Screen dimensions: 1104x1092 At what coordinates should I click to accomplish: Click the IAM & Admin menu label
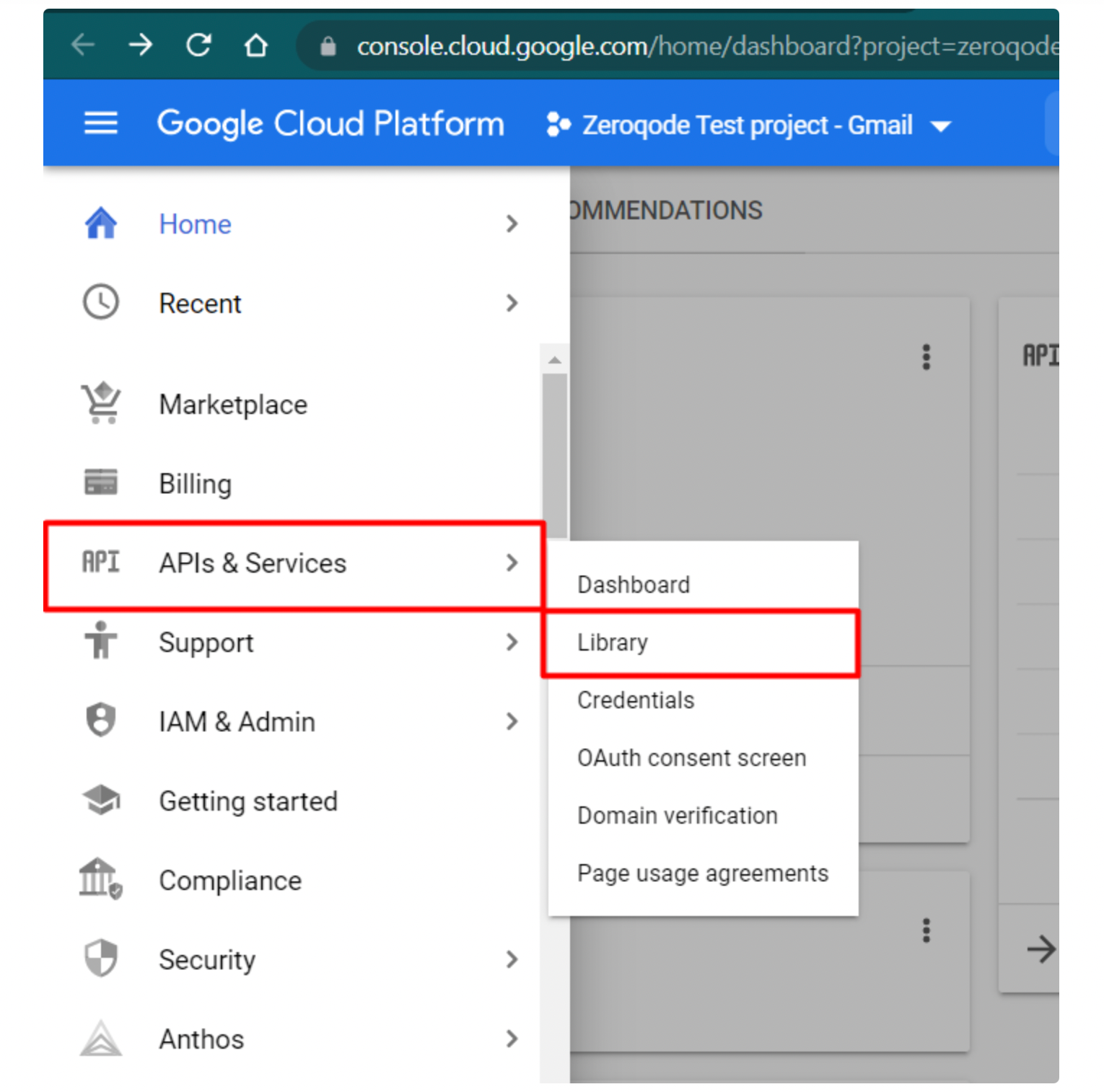click(x=237, y=722)
